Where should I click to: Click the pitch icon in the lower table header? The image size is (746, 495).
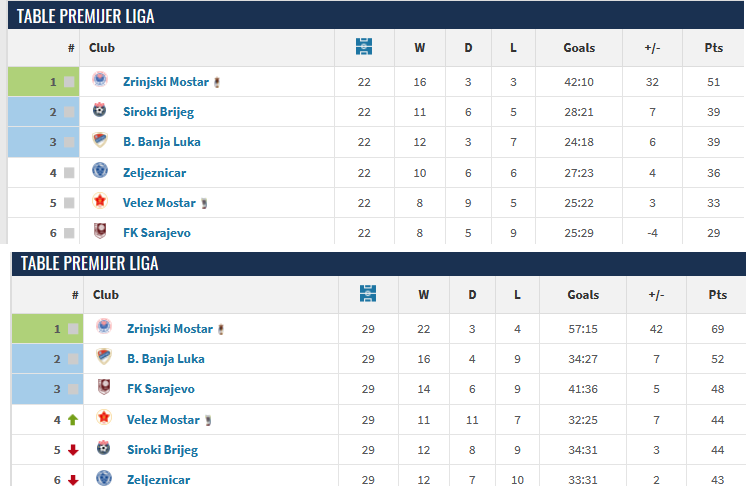368,294
